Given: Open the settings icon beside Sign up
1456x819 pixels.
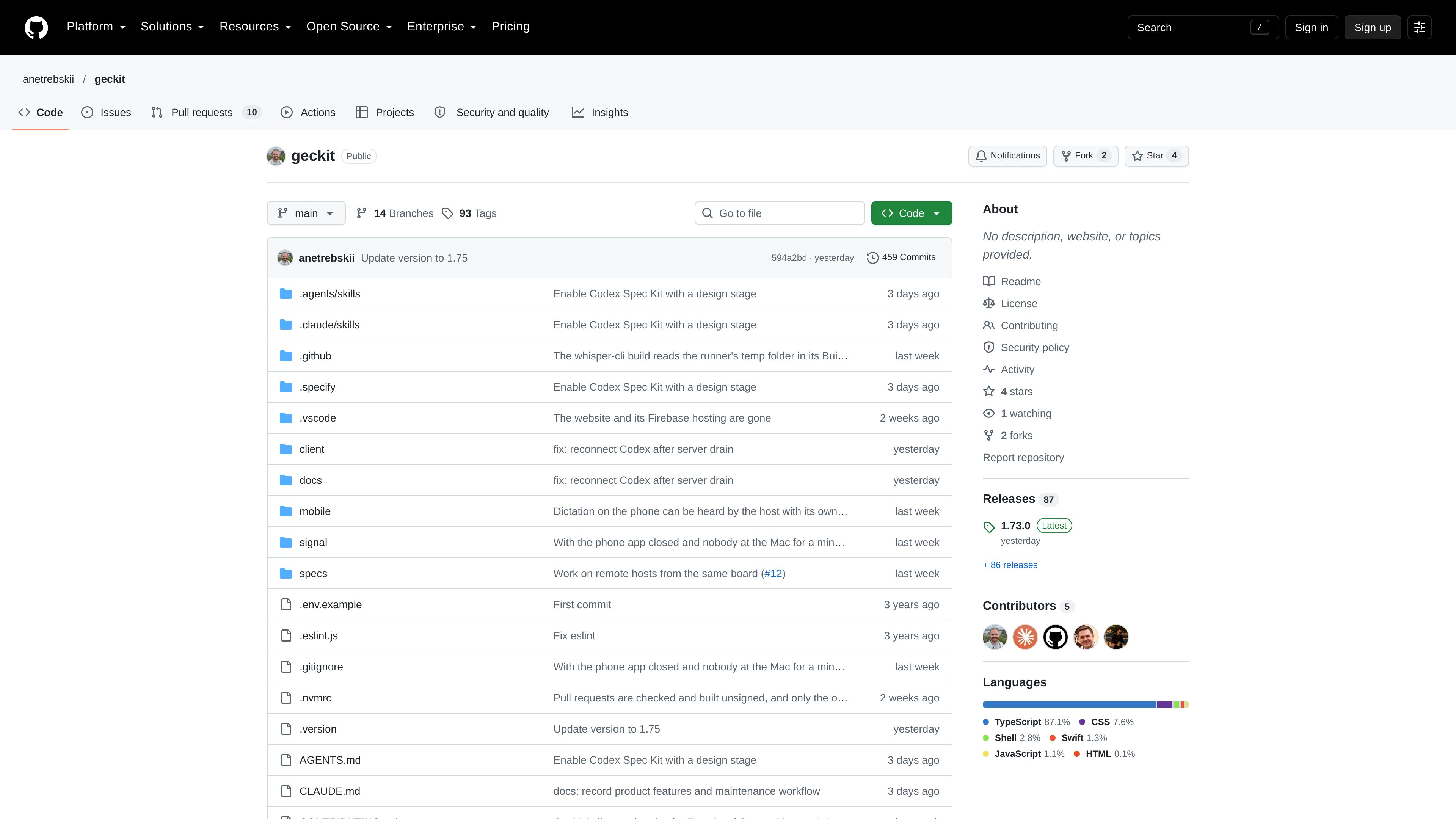Looking at the screenshot, I should 1419,27.
